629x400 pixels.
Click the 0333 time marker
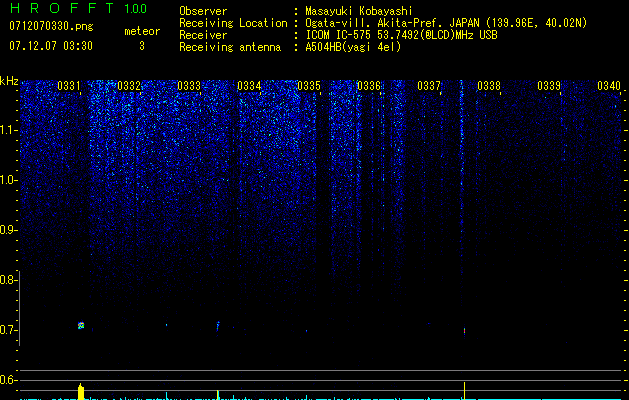point(189,86)
